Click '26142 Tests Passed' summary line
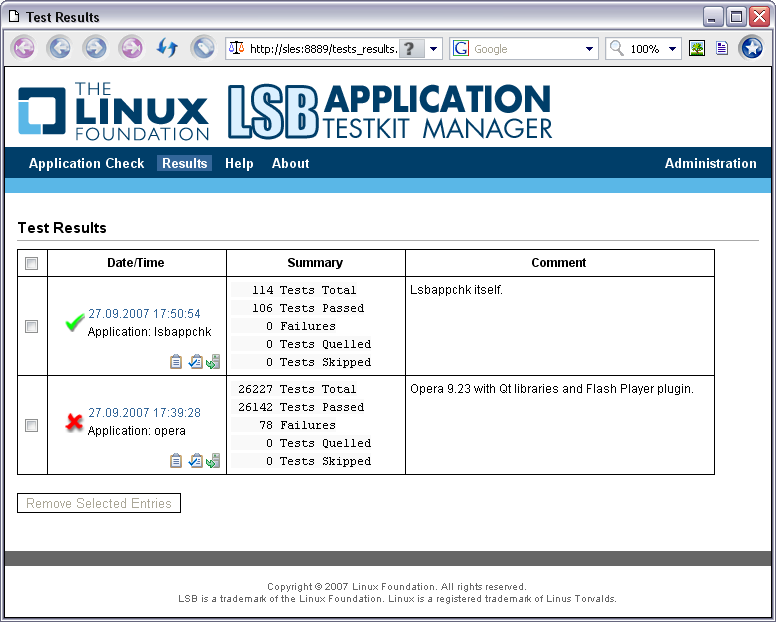 [x=300, y=407]
